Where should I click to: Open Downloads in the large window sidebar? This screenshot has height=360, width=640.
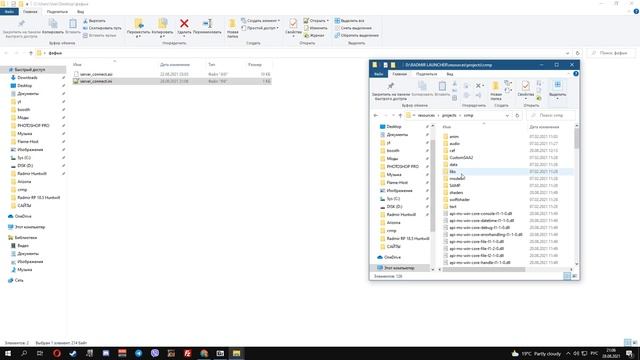[x=27, y=78]
